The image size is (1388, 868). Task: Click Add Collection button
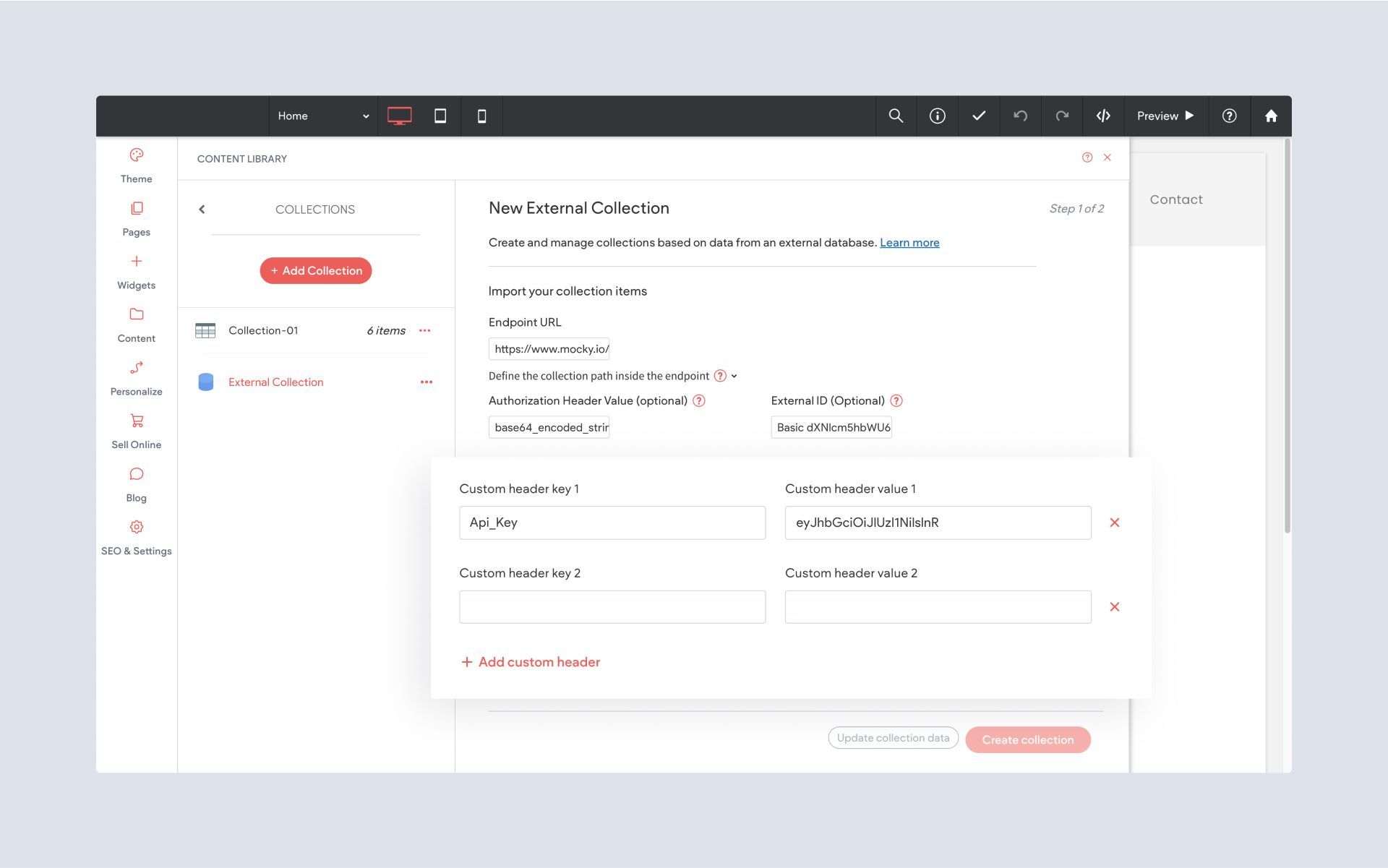[x=315, y=271]
